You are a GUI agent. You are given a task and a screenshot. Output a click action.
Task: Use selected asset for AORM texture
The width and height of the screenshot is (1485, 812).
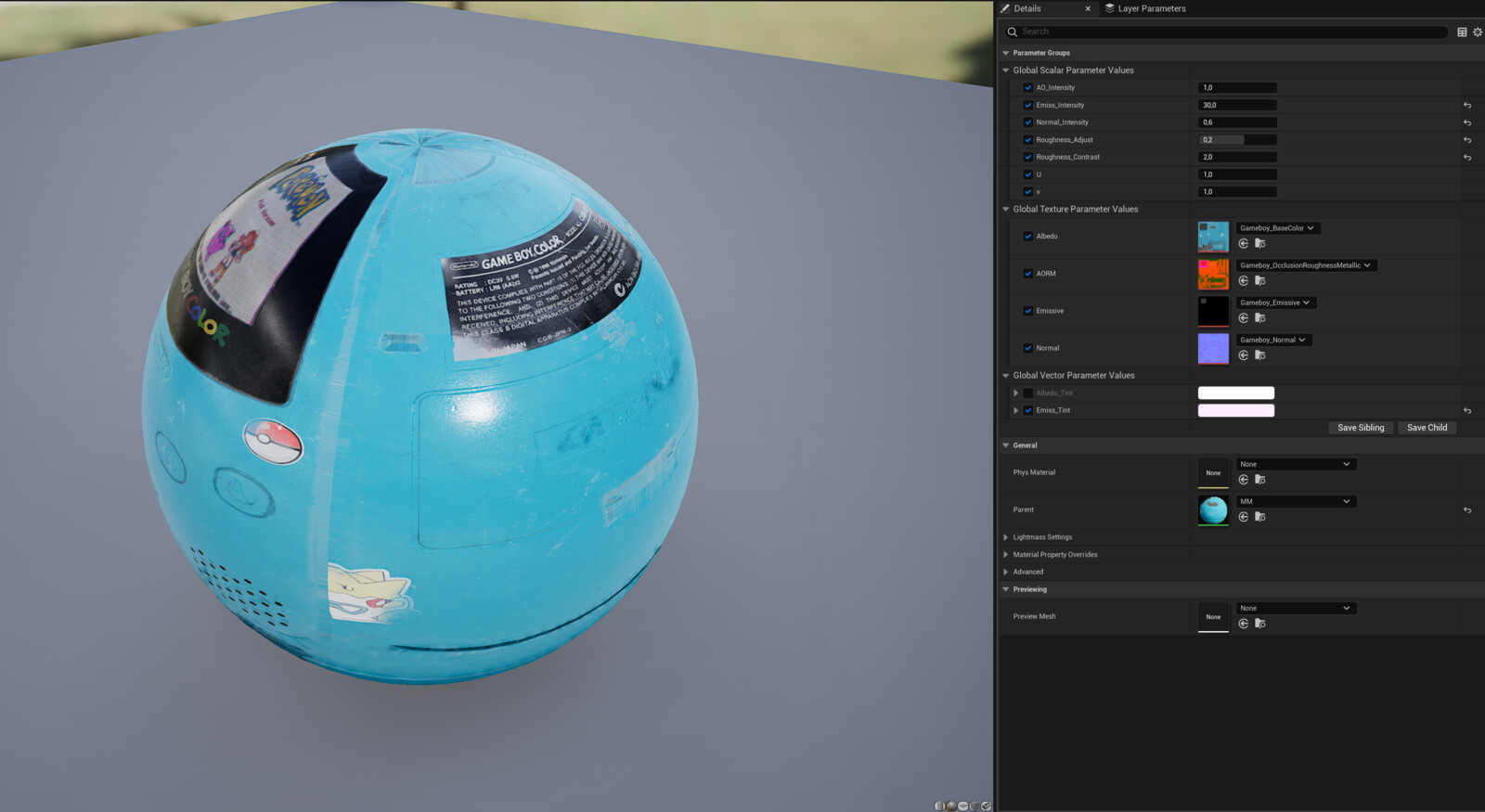(1244, 280)
